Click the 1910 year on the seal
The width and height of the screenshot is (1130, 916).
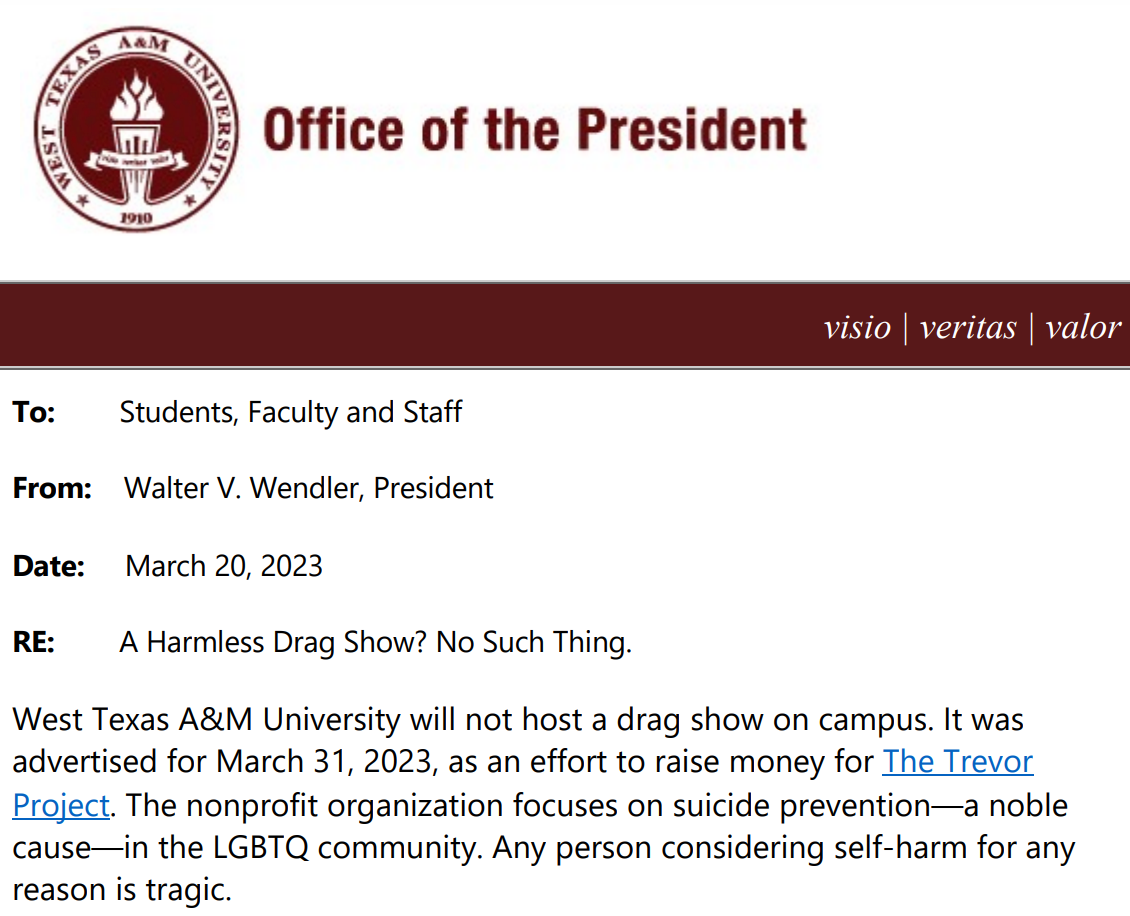(x=136, y=217)
